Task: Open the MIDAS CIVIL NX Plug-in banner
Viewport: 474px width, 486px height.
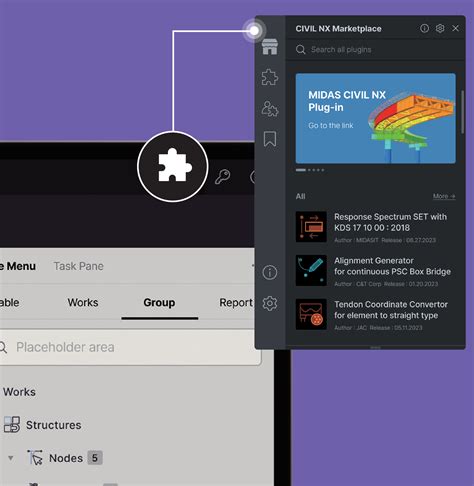Action: click(x=376, y=118)
